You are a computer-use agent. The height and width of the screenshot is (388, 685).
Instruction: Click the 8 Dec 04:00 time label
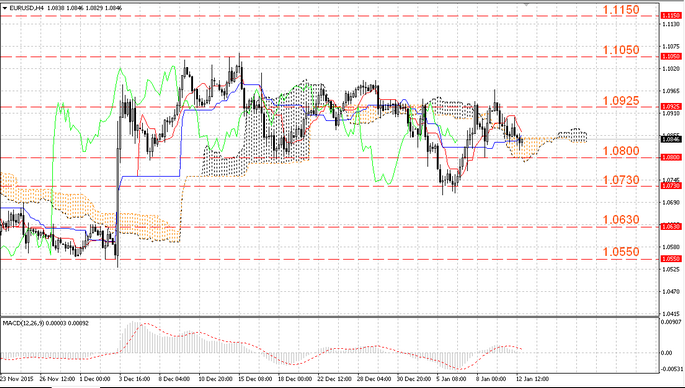click(174, 379)
